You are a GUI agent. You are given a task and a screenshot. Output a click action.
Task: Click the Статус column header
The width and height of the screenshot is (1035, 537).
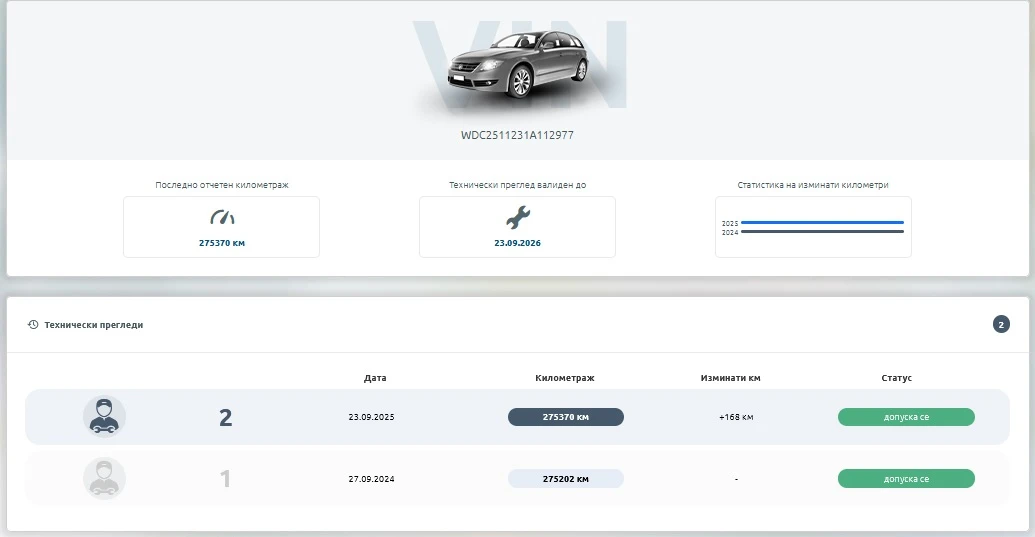coord(896,378)
